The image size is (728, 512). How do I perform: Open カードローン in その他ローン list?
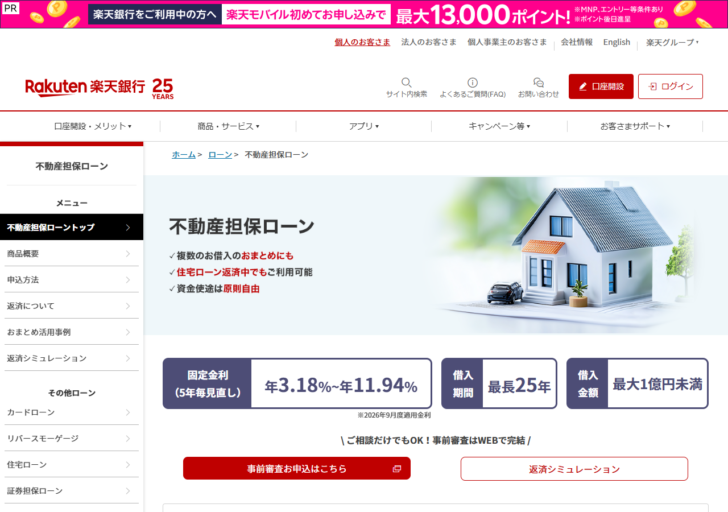pos(72,412)
